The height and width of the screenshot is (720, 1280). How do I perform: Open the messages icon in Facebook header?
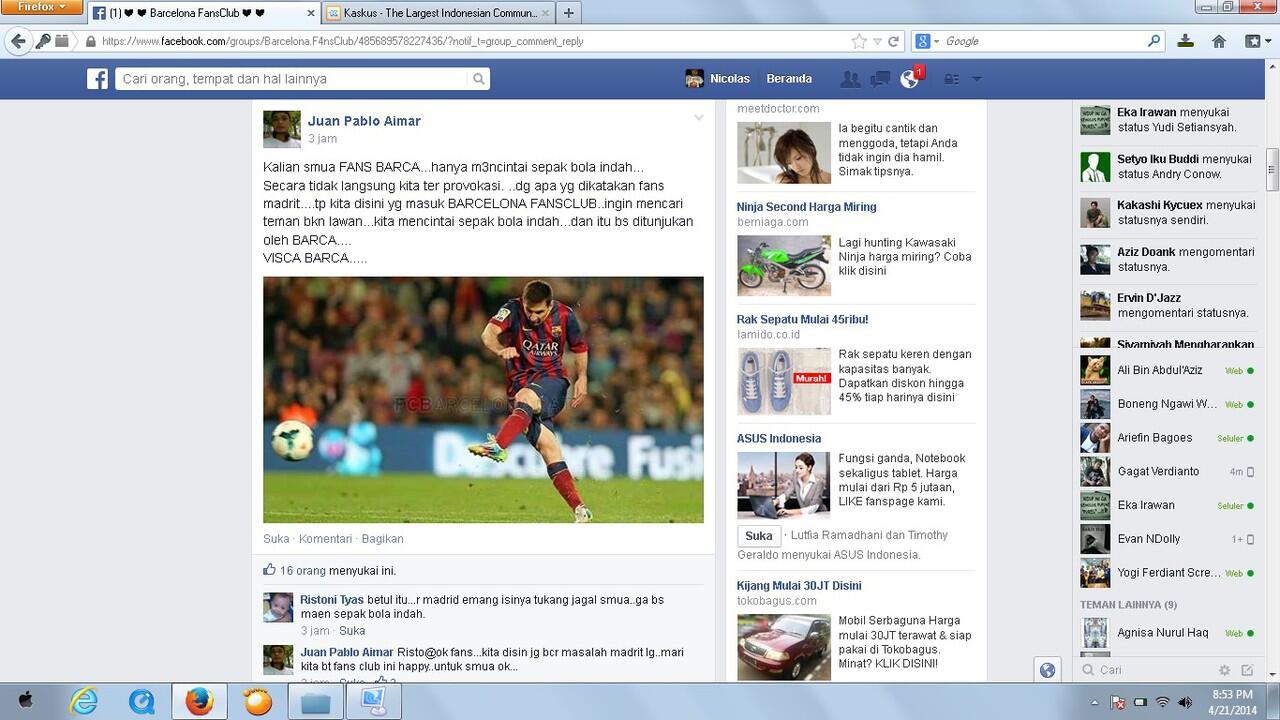(880, 79)
